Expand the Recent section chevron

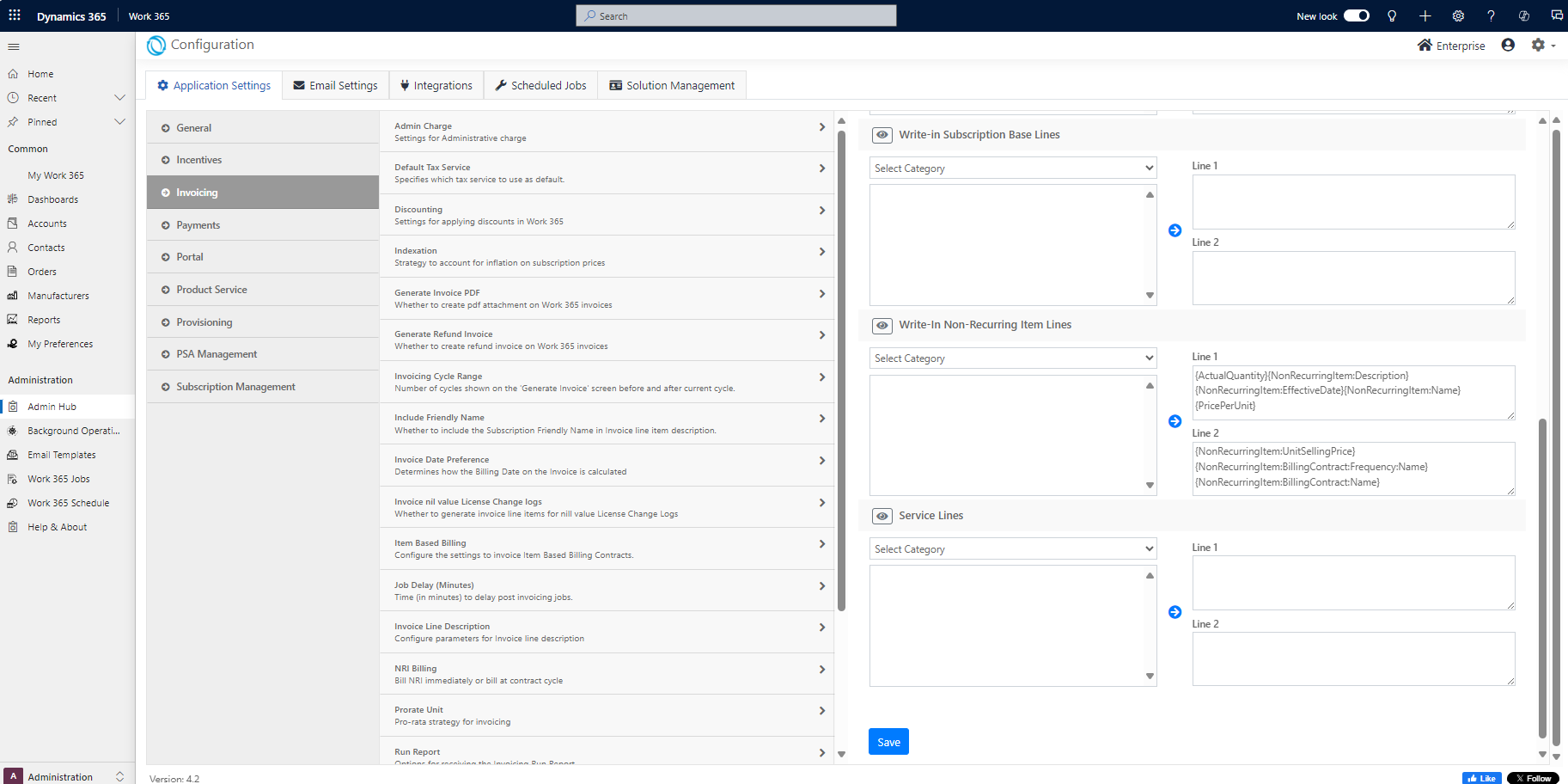pyautogui.click(x=119, y=98)
